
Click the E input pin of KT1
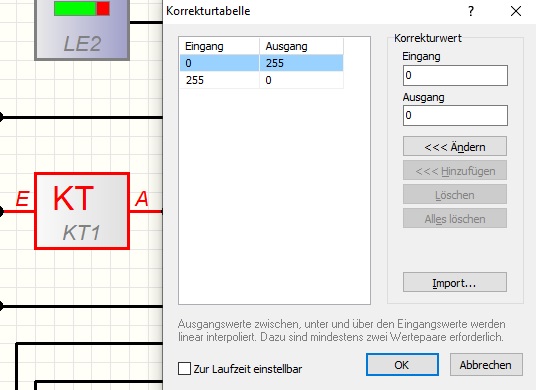click(x=22, y=199)
